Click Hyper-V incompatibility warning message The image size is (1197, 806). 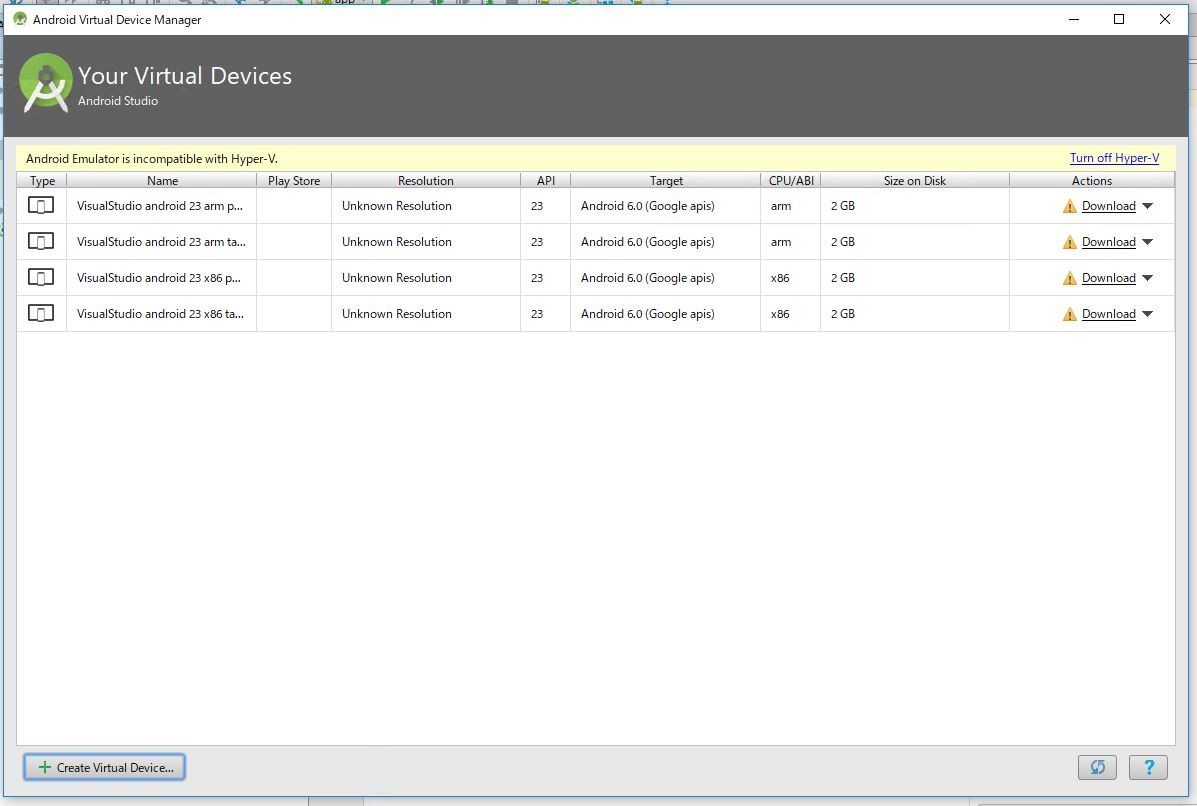pyautogui.click(x=151, y=159)
